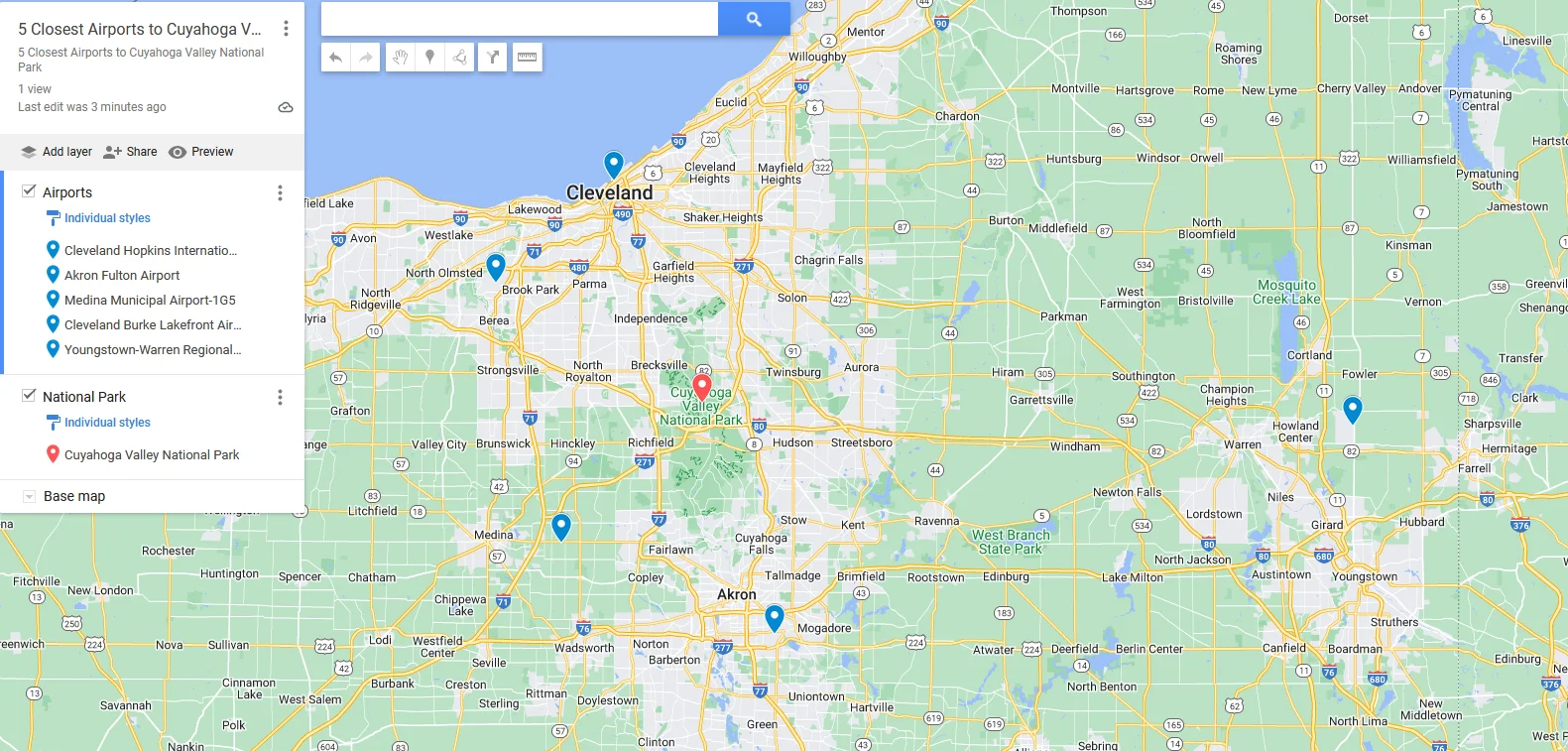Image resolution: width=1568 pixels, height=751 pixels.
Task: Select the Measure distances ruler tool
Action: [528, 58]
